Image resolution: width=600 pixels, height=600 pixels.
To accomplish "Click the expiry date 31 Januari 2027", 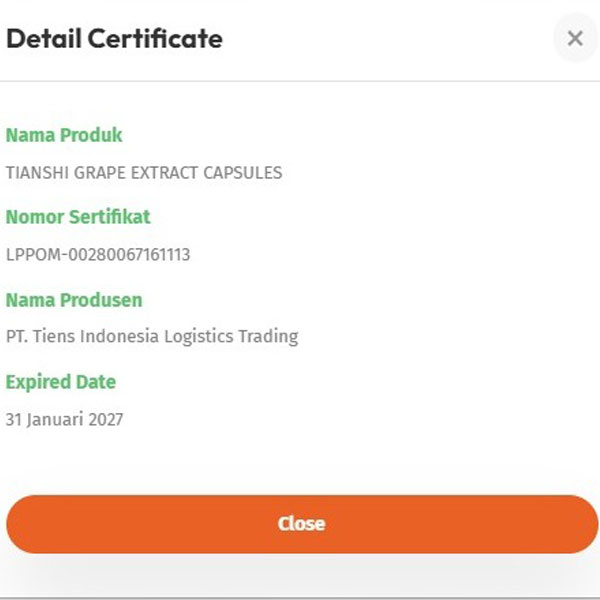I will pos(65,420).
